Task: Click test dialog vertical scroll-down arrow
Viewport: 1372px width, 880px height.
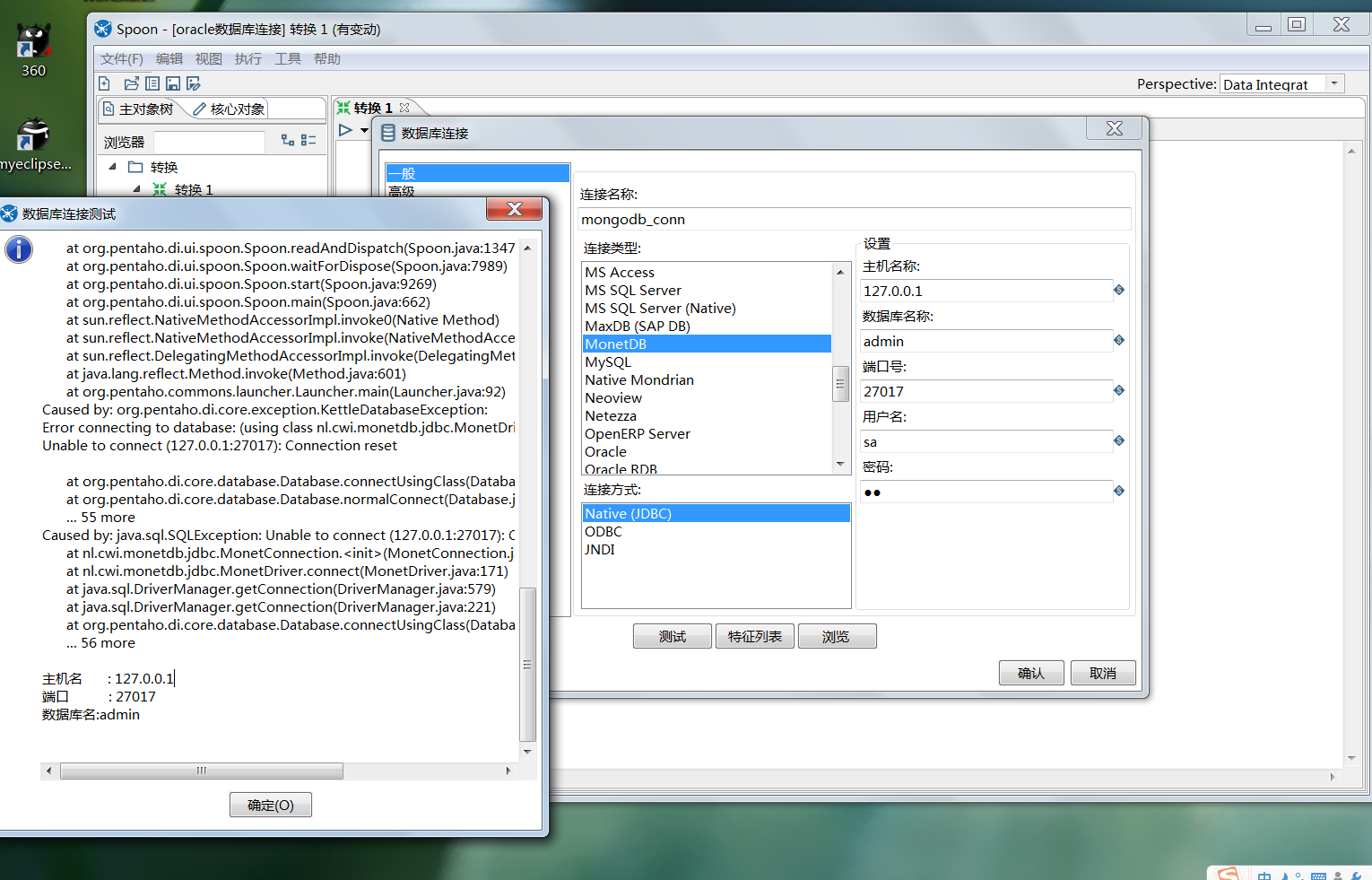Action: click(x=527, y=752)
